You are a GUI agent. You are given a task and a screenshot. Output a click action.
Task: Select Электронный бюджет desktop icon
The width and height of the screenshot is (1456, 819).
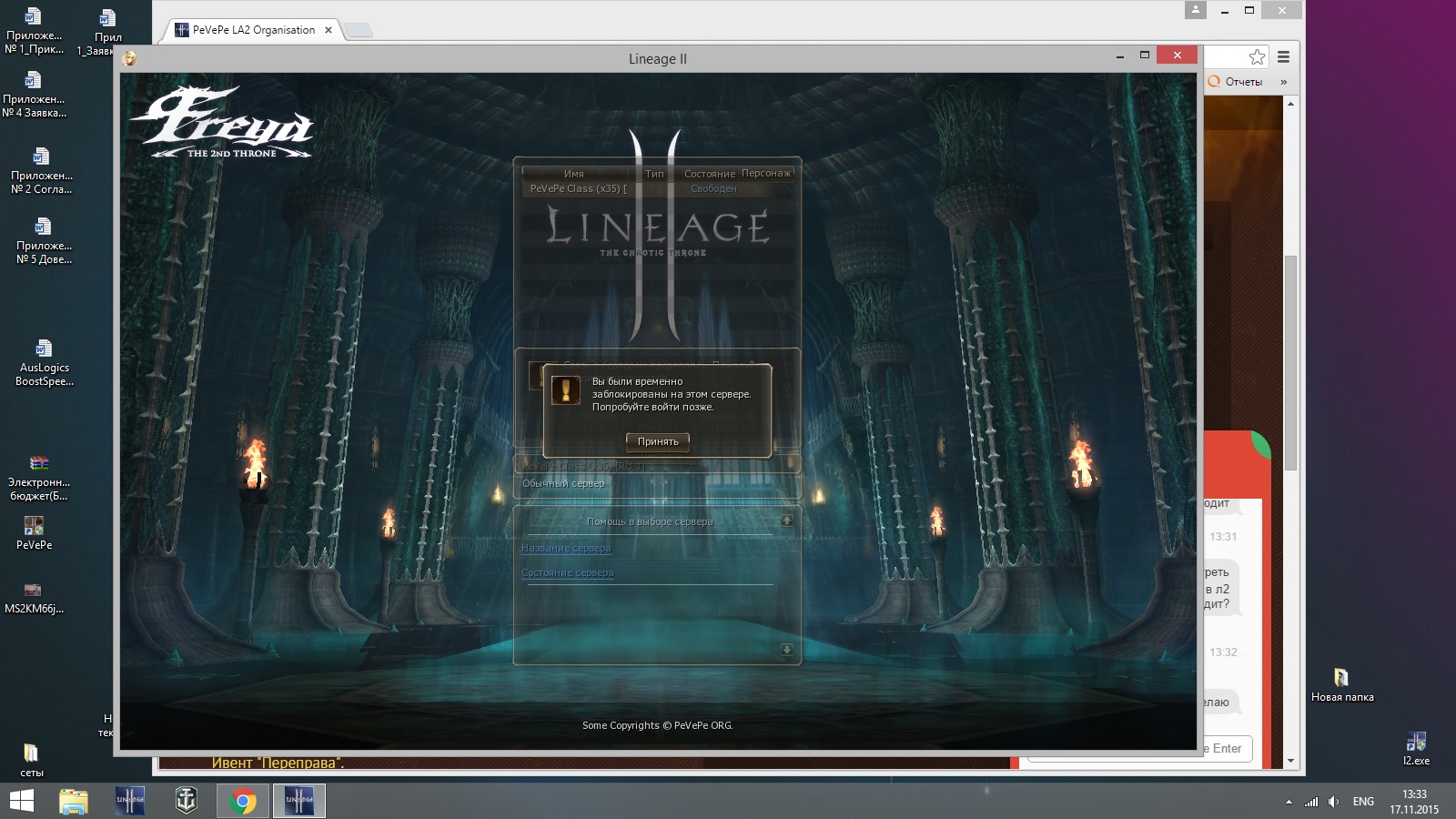click(x=38, y=478)
